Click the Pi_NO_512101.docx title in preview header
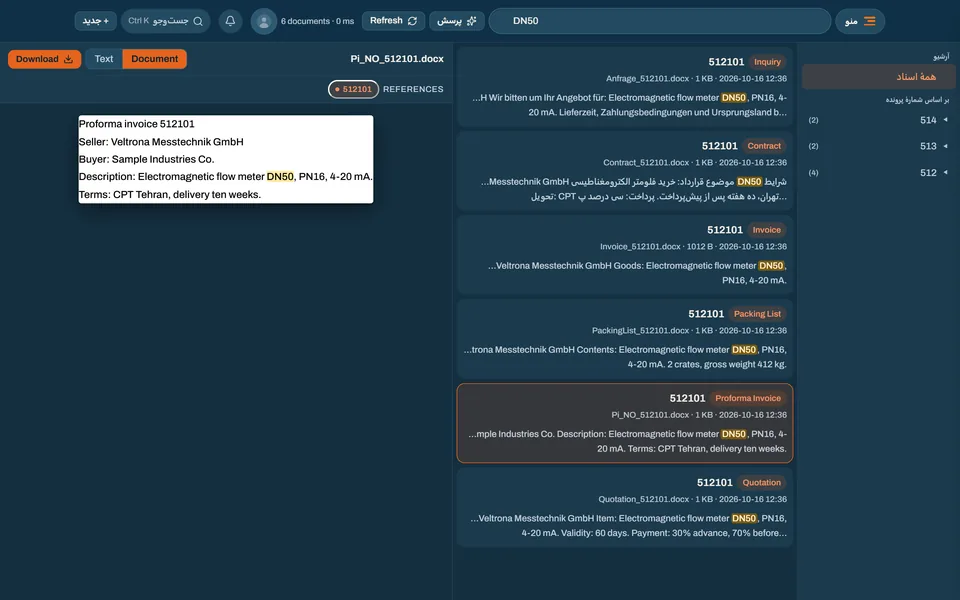 pyautogui.click(x=397, y=59)
